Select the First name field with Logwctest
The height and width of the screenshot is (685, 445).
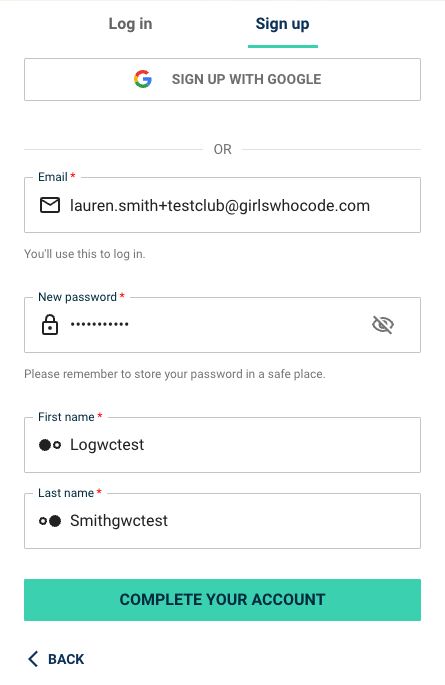[x=222, y=445]
